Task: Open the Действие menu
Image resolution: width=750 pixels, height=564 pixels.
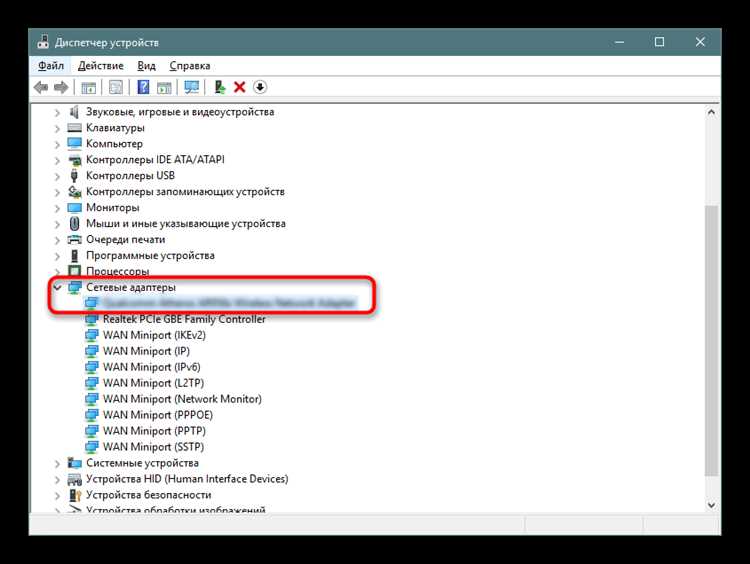Action: [100, 66]
